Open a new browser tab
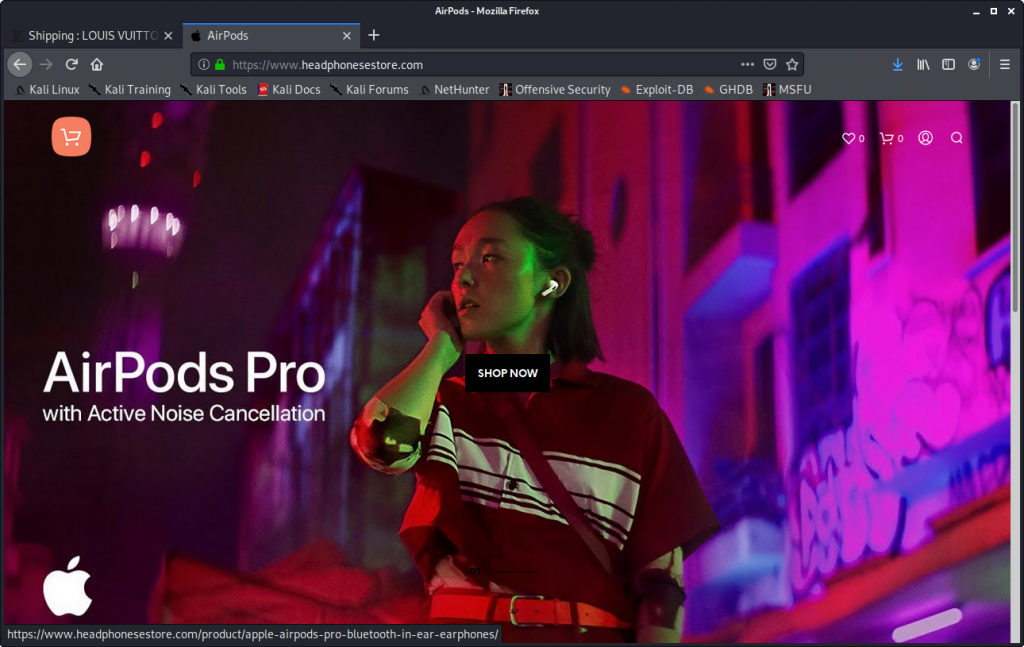Screen dimensions: 1024x647 [x=374, y=35]
